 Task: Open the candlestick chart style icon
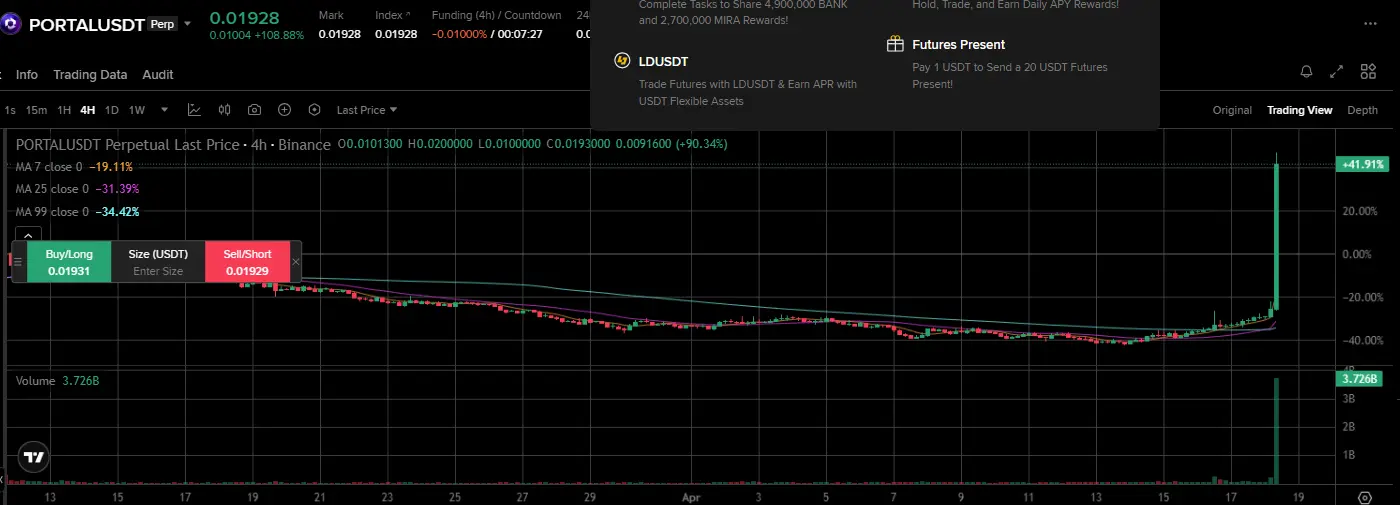(224, 110)
